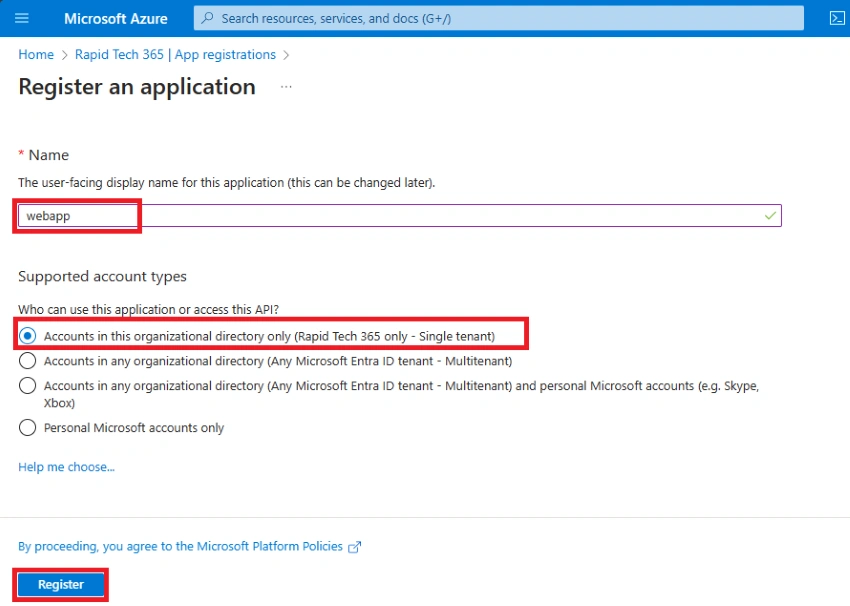Click the Microsoft Azure brand title
Screen dimensions: 850x606
[116, 18]
